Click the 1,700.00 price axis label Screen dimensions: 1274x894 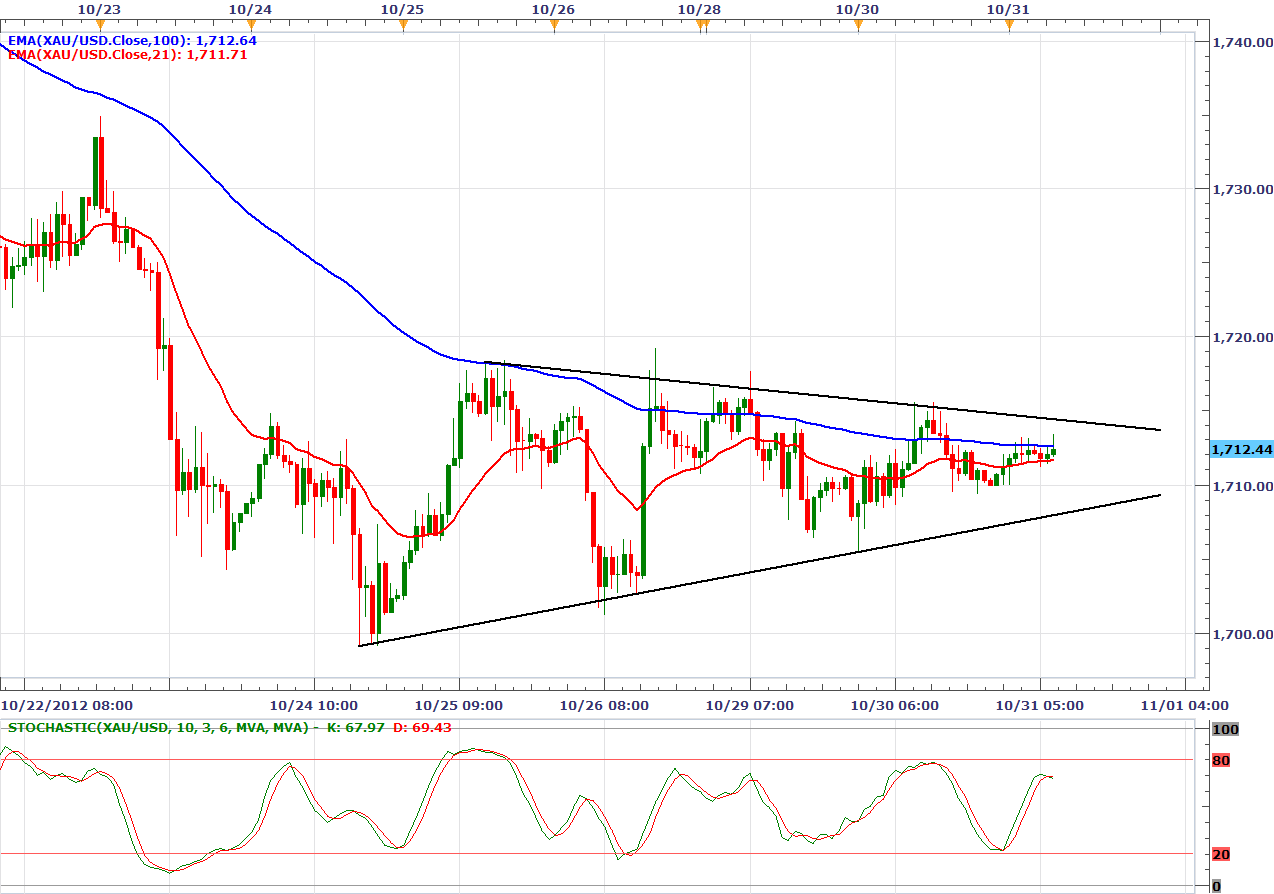click(x=1241, y=634)
